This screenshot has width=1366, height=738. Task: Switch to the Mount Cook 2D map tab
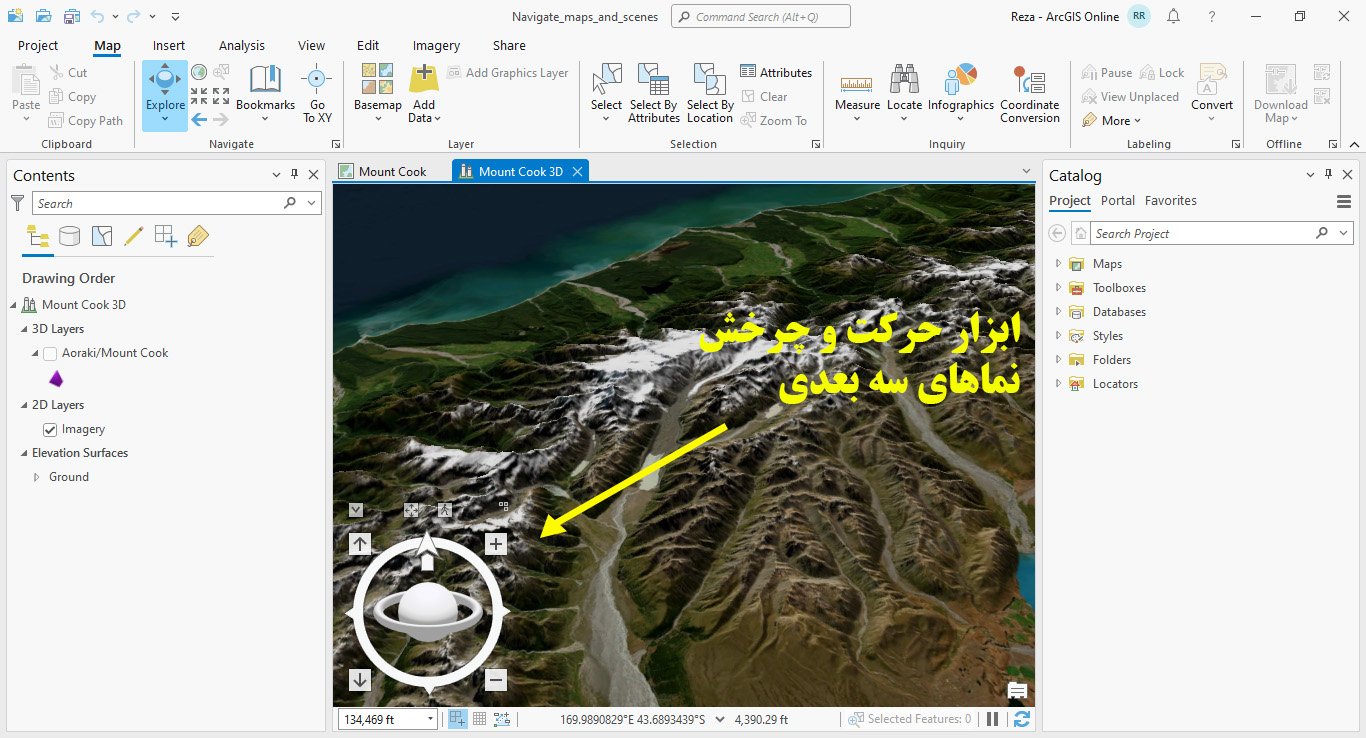click(x=388, y=170)
